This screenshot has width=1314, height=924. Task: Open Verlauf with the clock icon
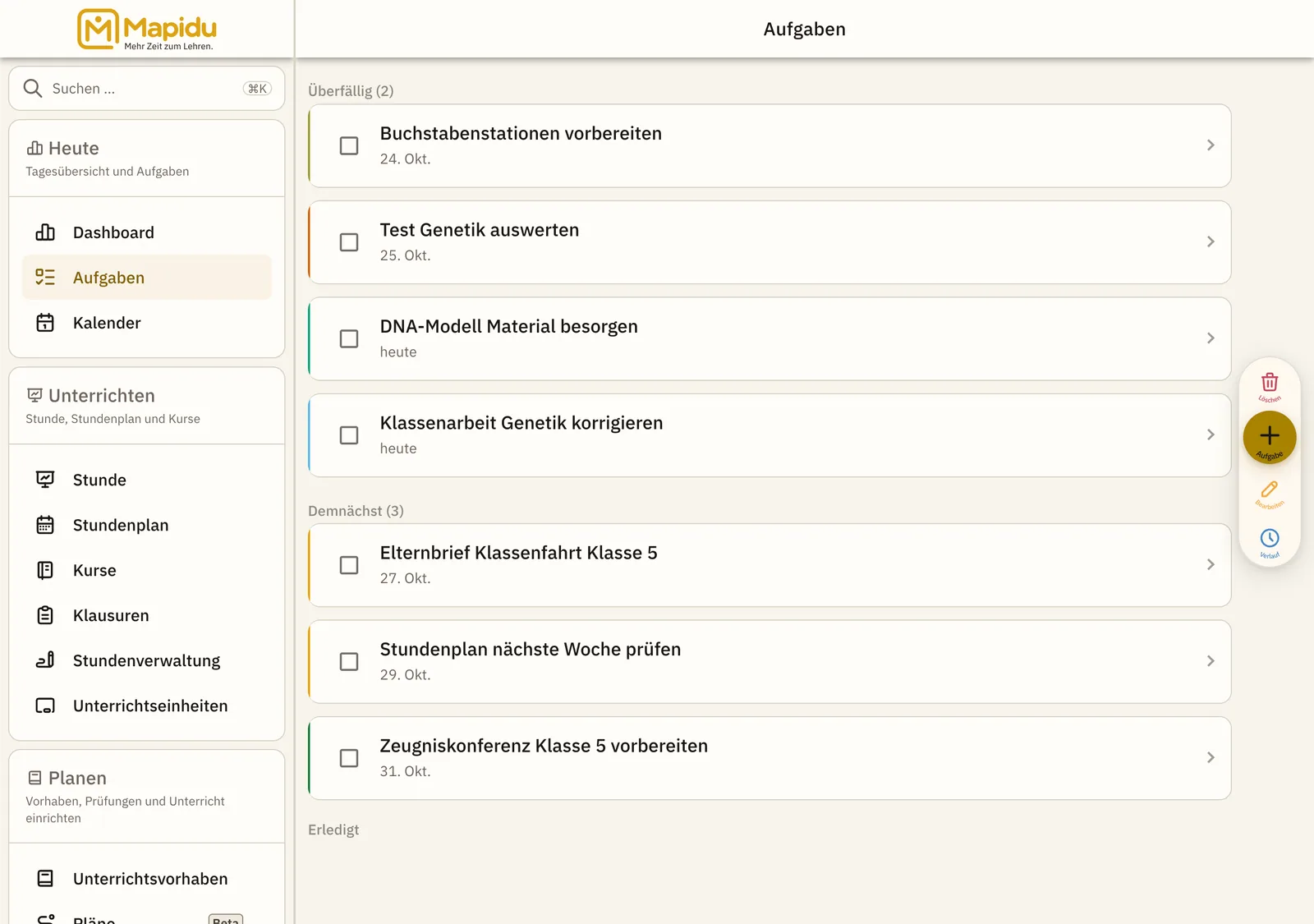[1270, 538]
